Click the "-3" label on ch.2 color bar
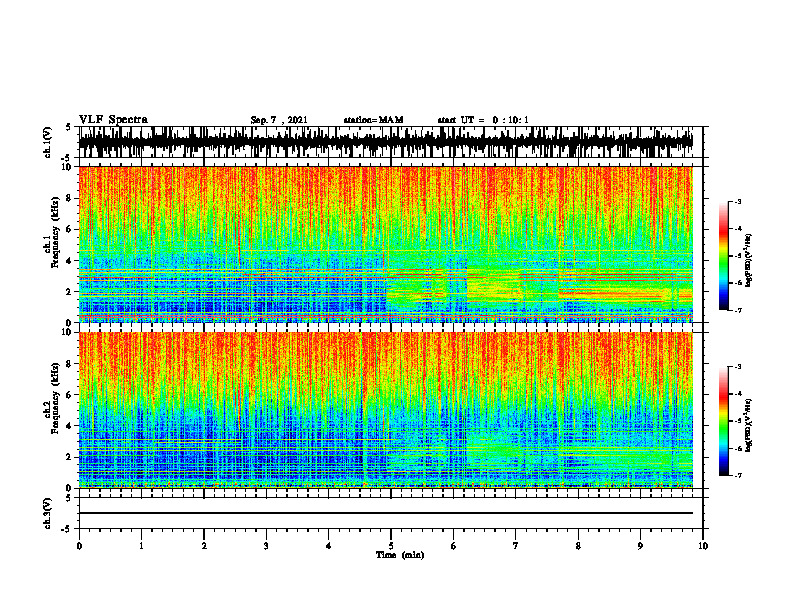 click(738, 367)
